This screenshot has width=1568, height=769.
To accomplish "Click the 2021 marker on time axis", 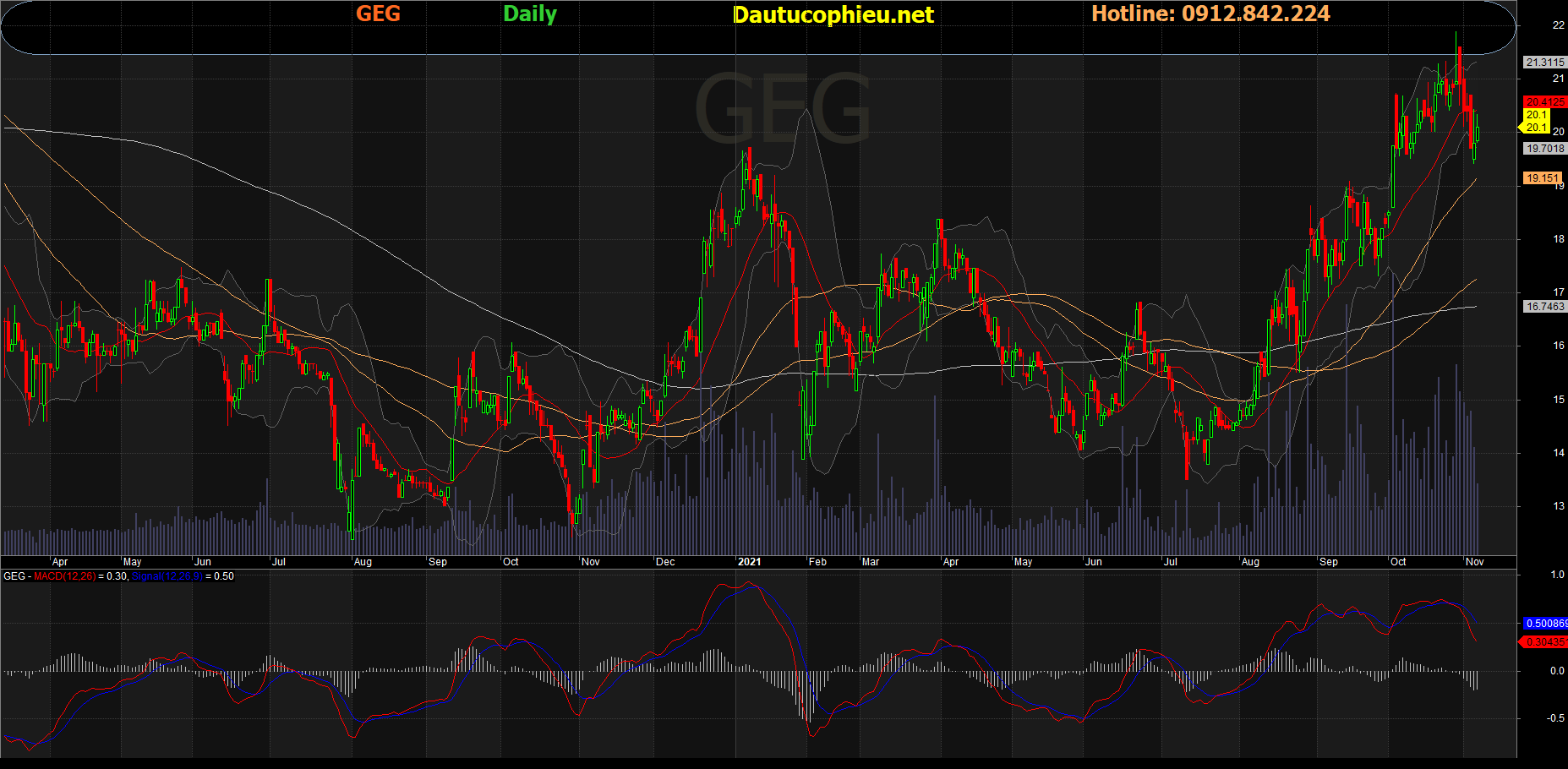I will (749, 562).
